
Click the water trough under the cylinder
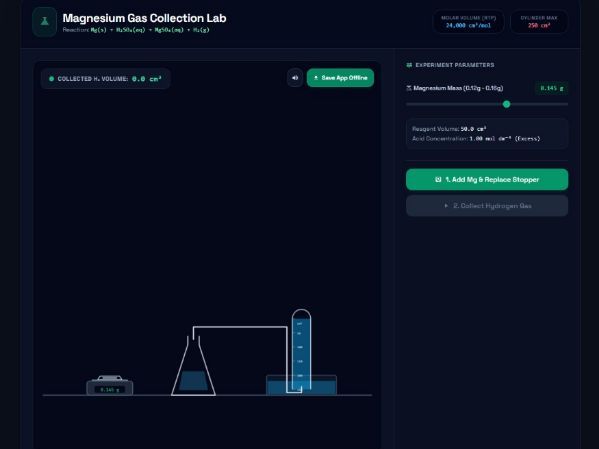tap(301, 385)
